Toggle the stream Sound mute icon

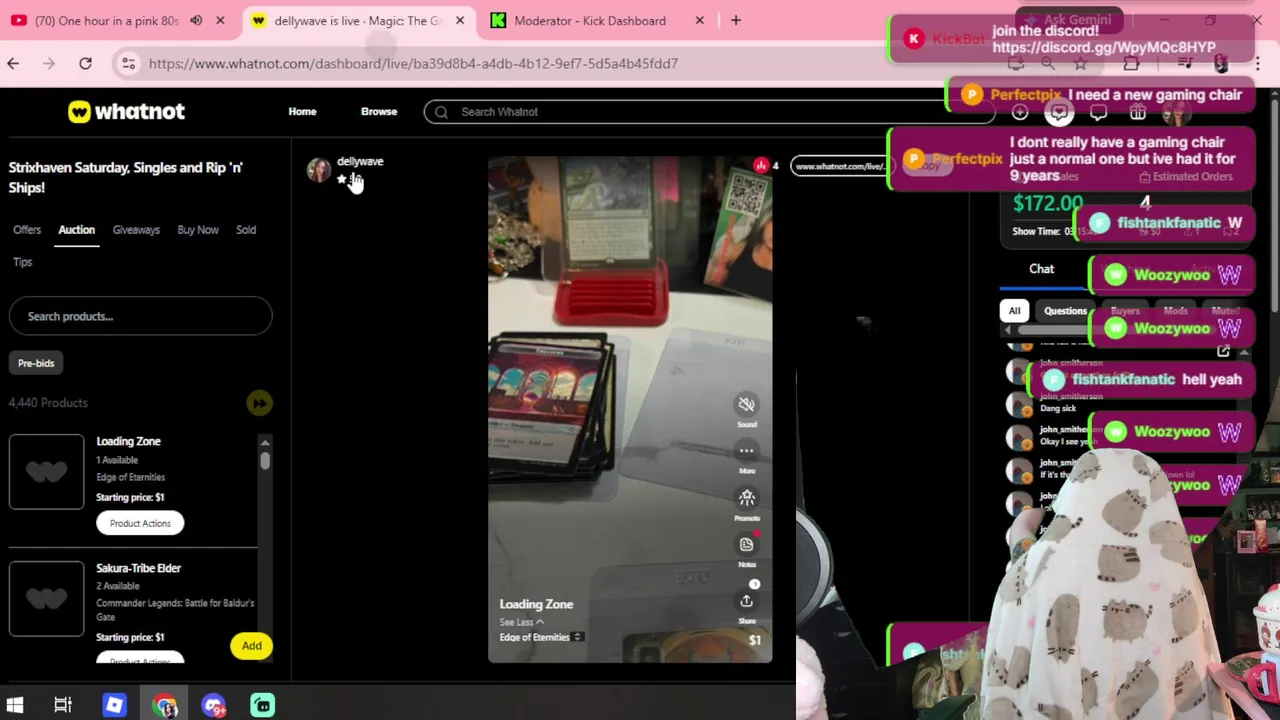[746, 404]
